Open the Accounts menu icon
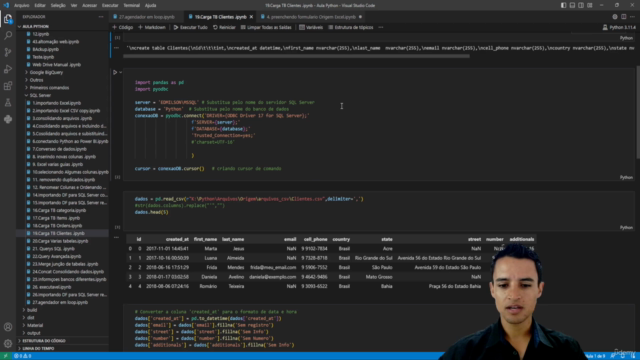Image resolution: width=640 pixels, height=360 pixels. 8,327
